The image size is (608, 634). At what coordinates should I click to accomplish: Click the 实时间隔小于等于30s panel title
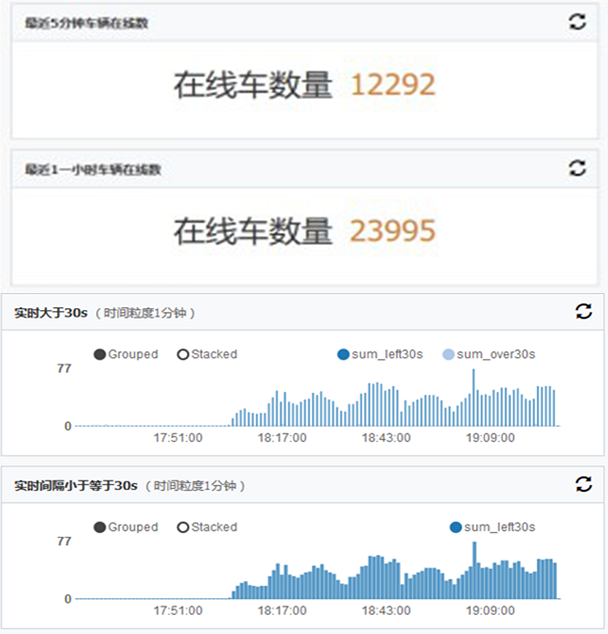point(76,486)
